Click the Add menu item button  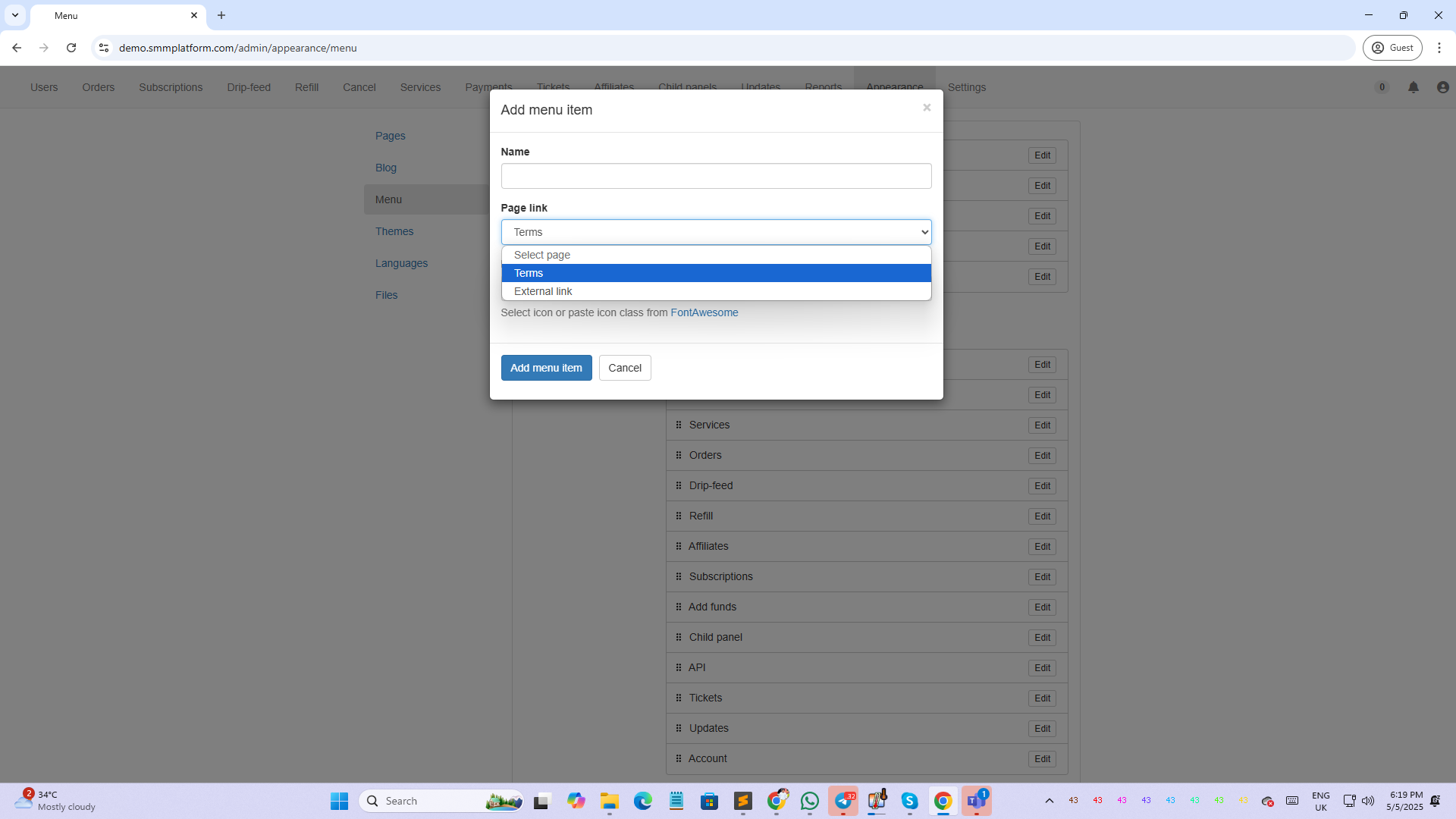point(546,368)
